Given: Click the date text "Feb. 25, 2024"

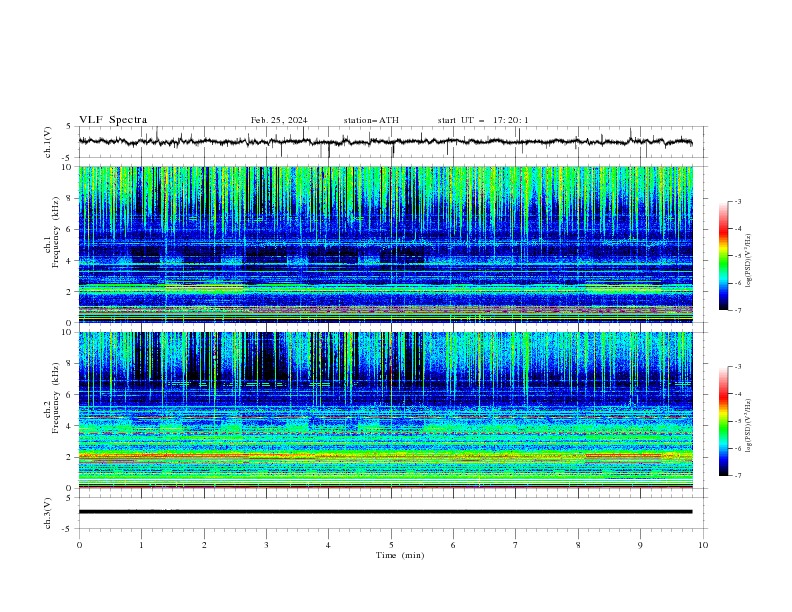Looking at the screenshot, I should click(x=279, y=120).
